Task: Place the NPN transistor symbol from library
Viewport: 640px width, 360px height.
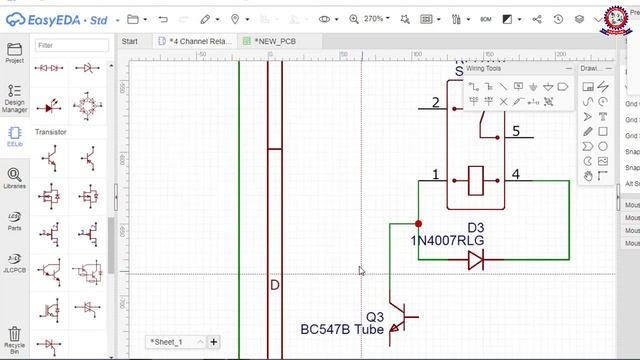Action: (49, 158)
